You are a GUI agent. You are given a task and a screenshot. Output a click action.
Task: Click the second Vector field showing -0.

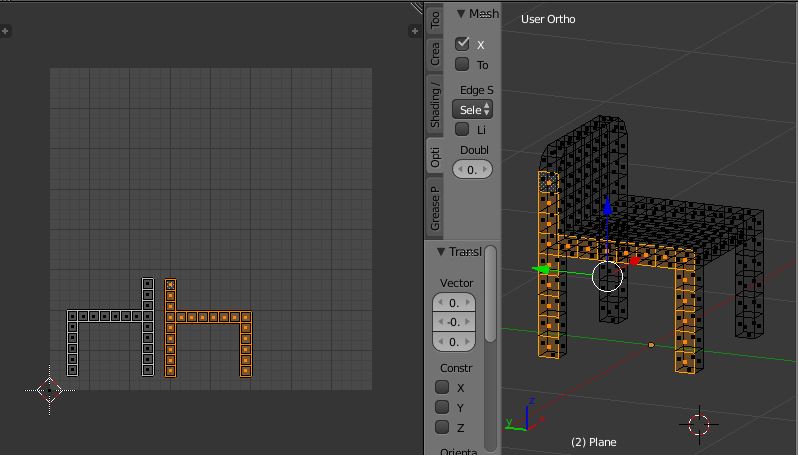[x=454, y=322]
